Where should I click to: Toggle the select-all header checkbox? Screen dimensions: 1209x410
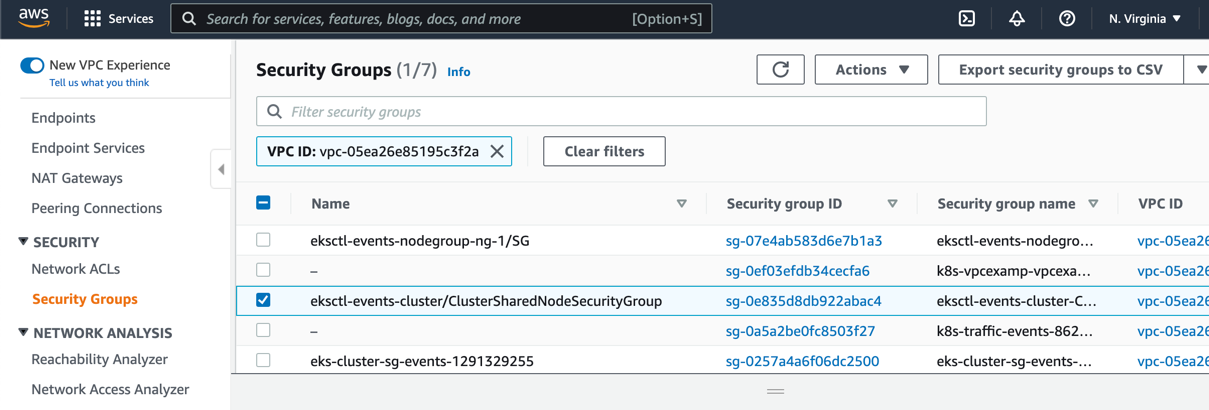click(263, 203)
